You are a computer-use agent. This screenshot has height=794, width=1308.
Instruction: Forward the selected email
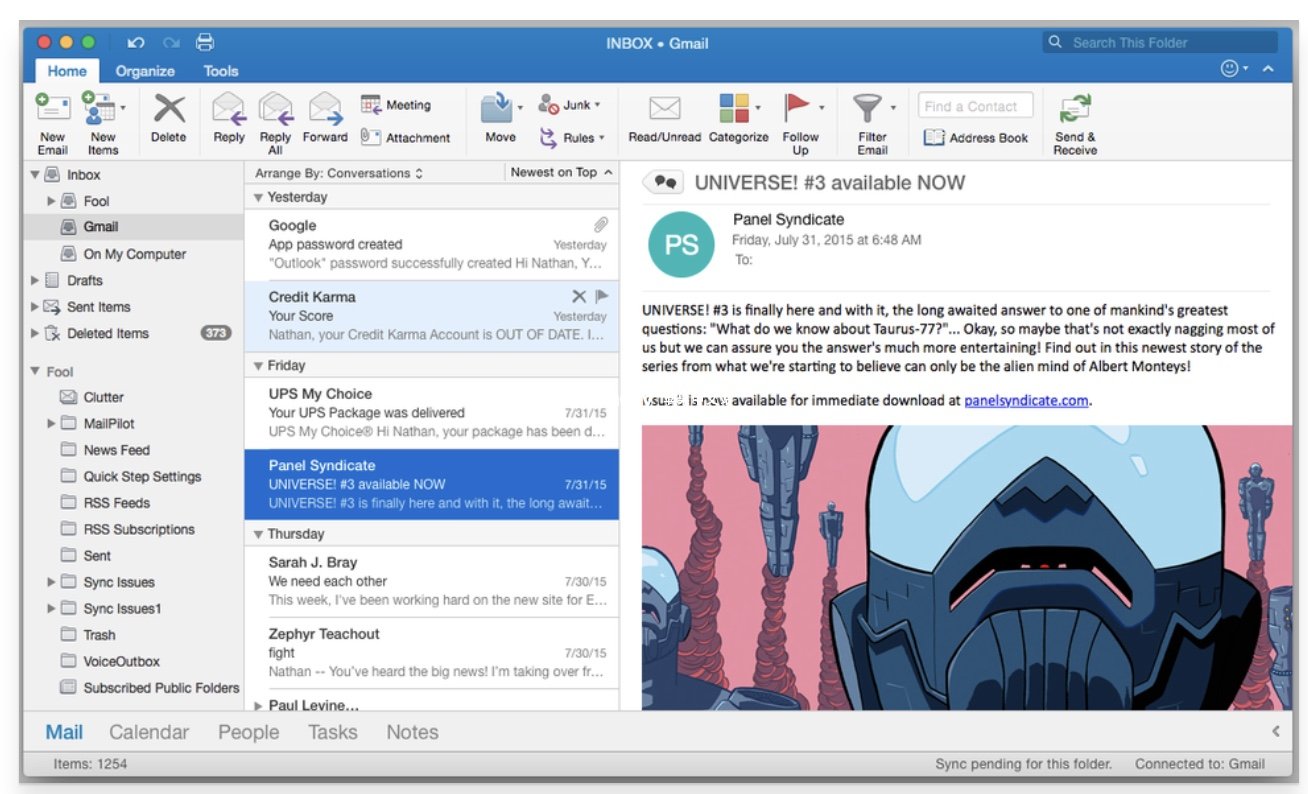pyautogui.click(x=325, y=120)
